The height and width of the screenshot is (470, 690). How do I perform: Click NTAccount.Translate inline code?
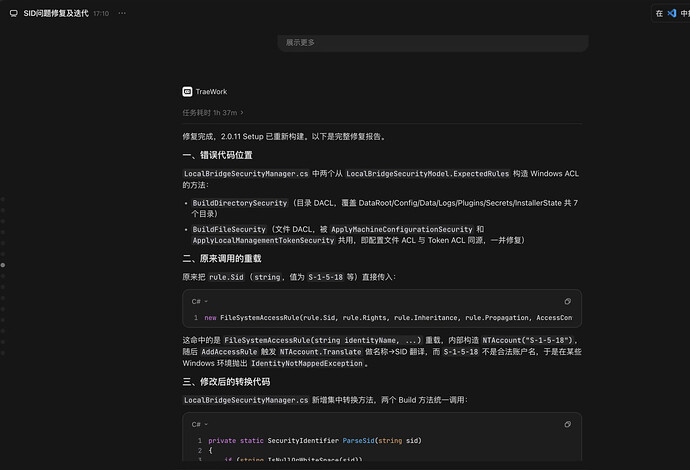click(x=320, y=352)
